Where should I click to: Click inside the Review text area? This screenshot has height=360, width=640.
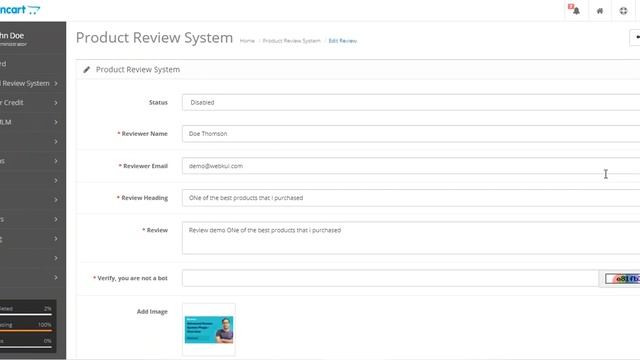411,238
